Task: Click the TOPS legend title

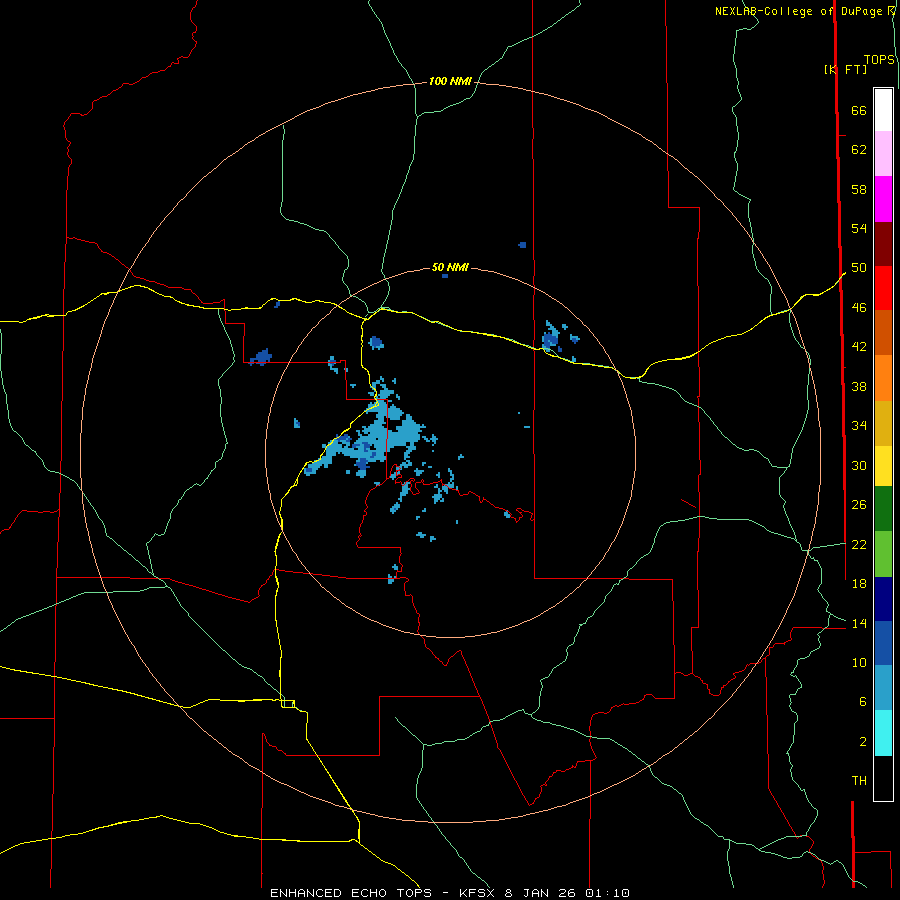Action: pos(879,60)
